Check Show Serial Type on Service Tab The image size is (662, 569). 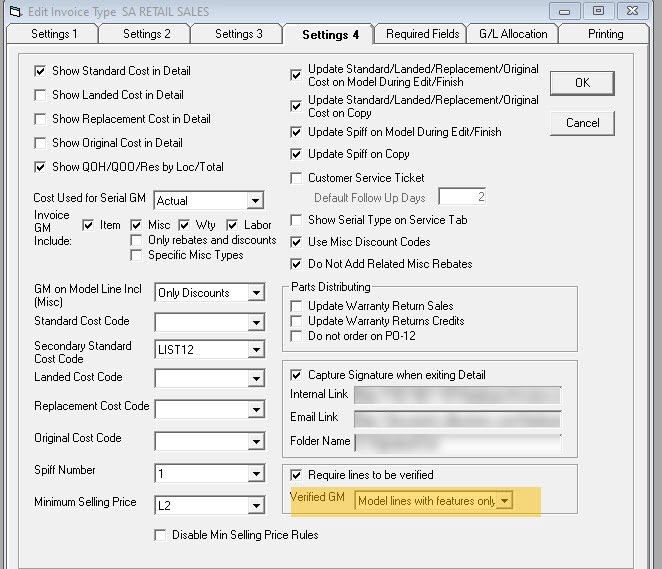click(296, 220)
